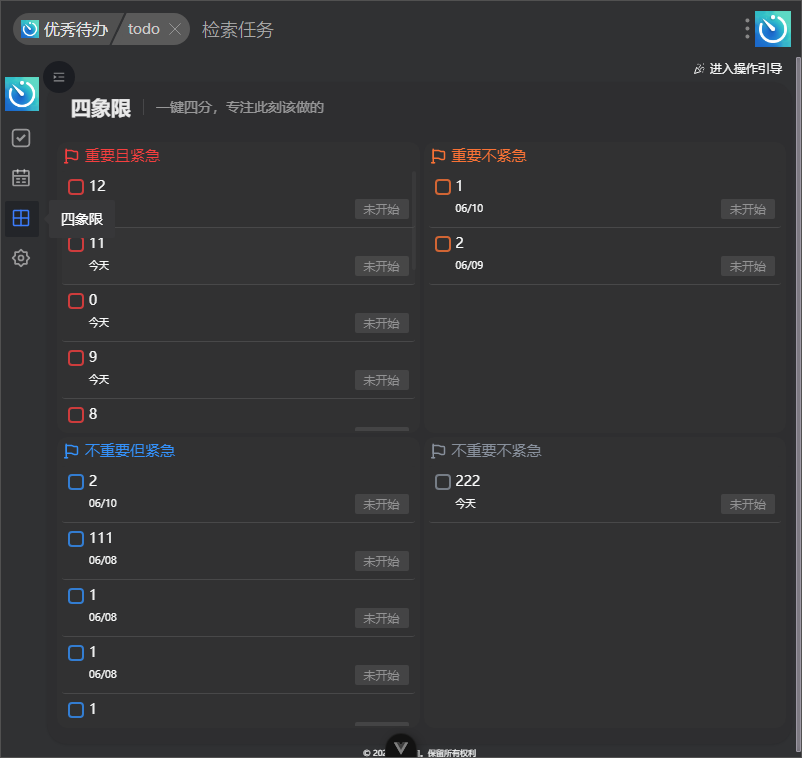The width and height of the screenshot is (802, 758).
Task: Click the 四象限 page heading
Action: [101, 108]
